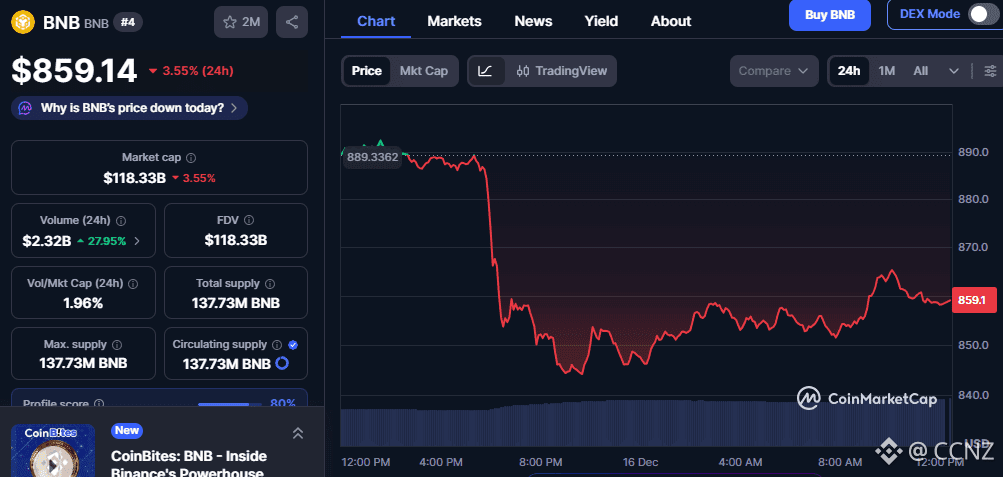Click the Buy BNB button
Screen dimensions: 1003x477
tap(829, 14)
